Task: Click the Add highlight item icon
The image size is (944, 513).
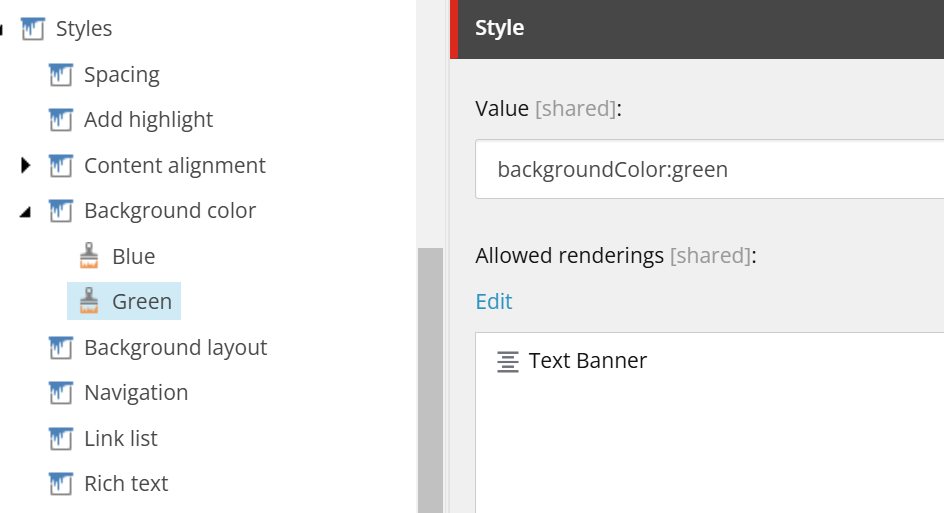Action: coord(61,120)
